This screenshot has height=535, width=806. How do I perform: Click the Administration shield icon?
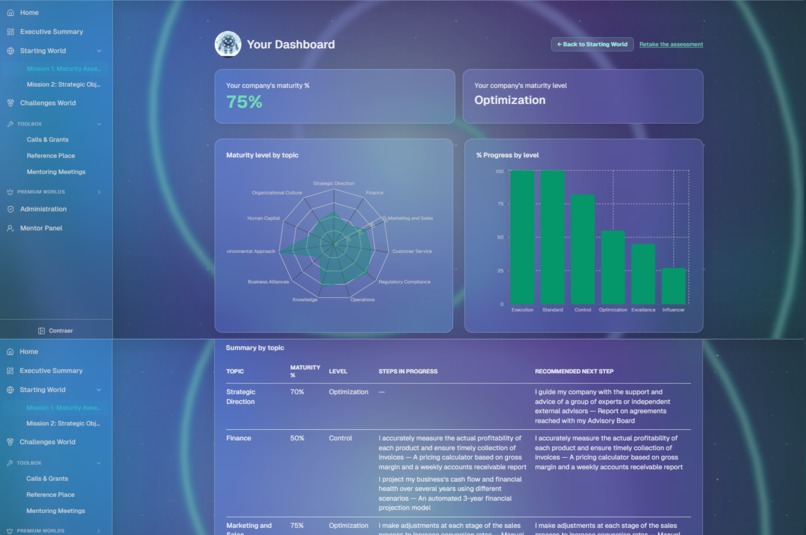(10, 209)
